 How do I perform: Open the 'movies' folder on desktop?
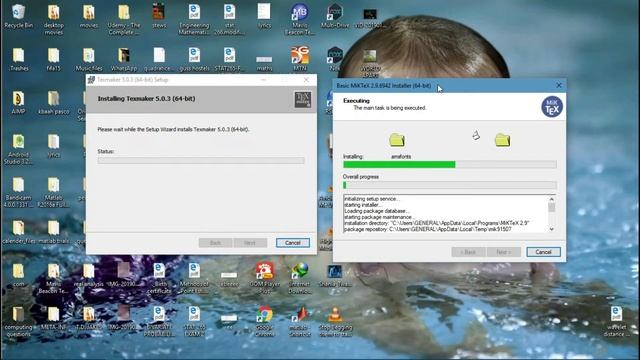click(89, 16)
